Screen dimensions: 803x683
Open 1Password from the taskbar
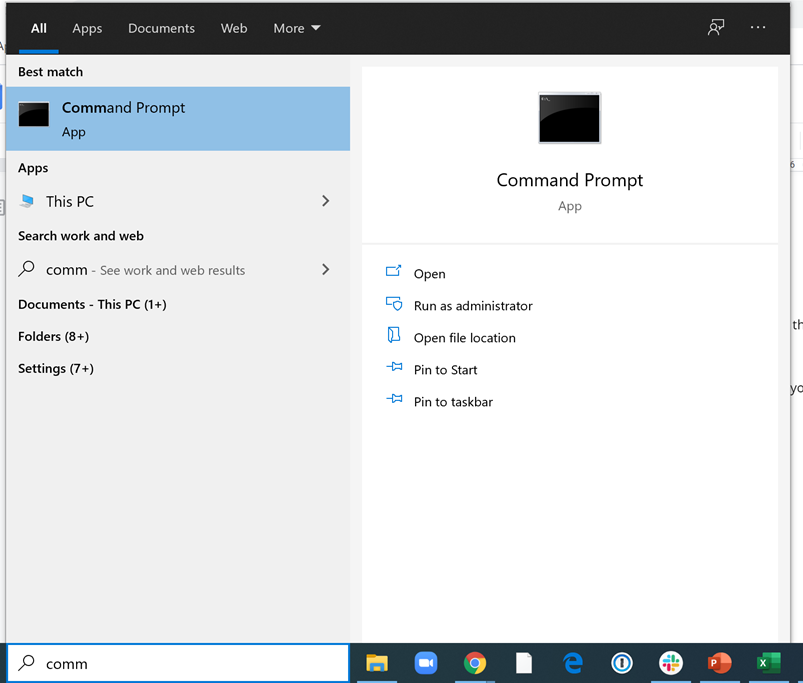pos(622,663)
